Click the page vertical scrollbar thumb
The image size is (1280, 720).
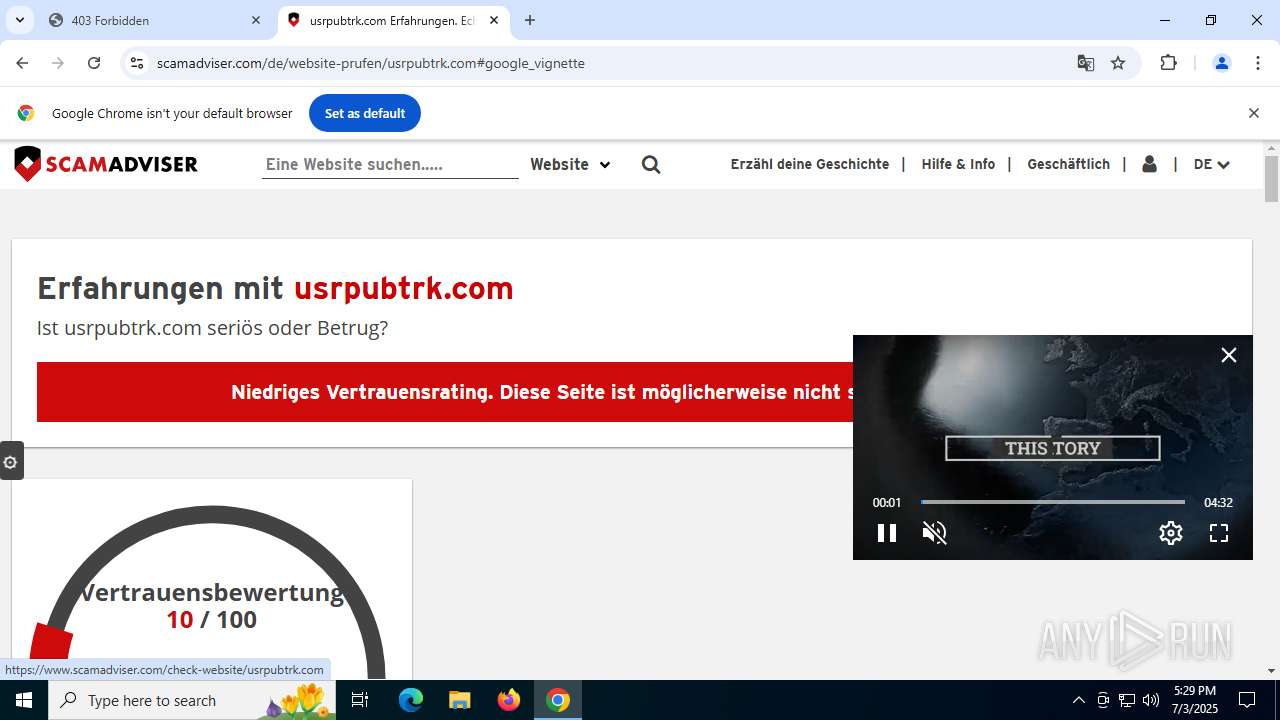point(1271,179)
